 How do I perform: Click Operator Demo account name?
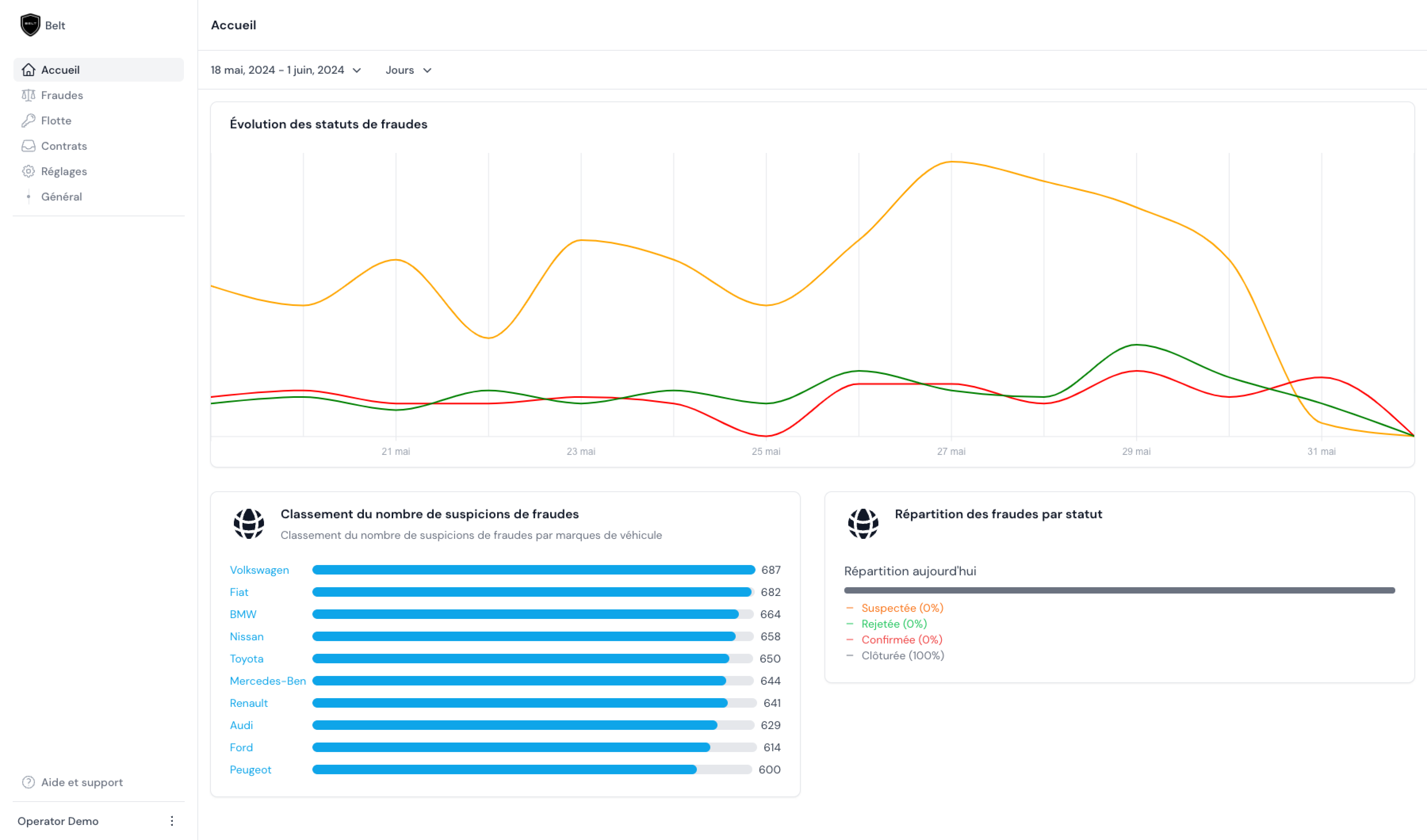(58, 821)
